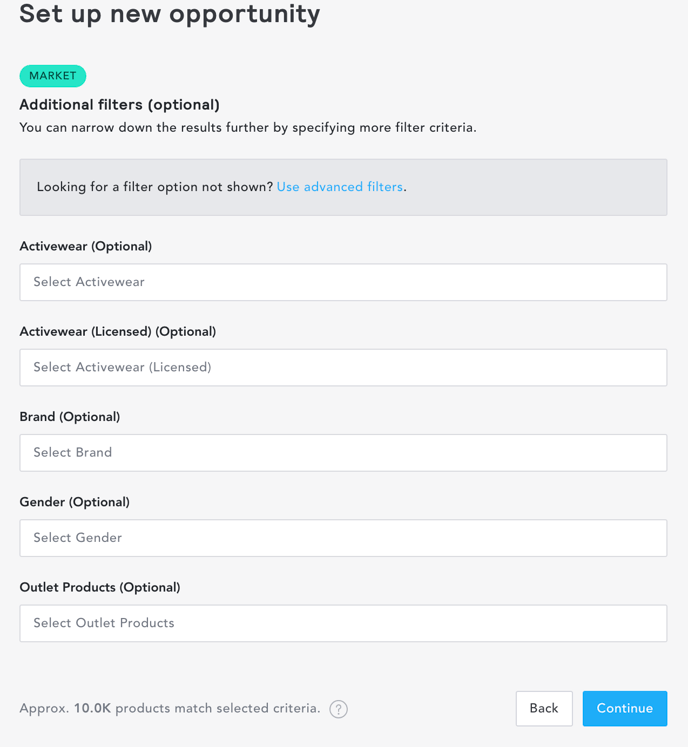Screen dimensions: 688x747
Task: Click the help question mark icon
Action: coord(338,709)
